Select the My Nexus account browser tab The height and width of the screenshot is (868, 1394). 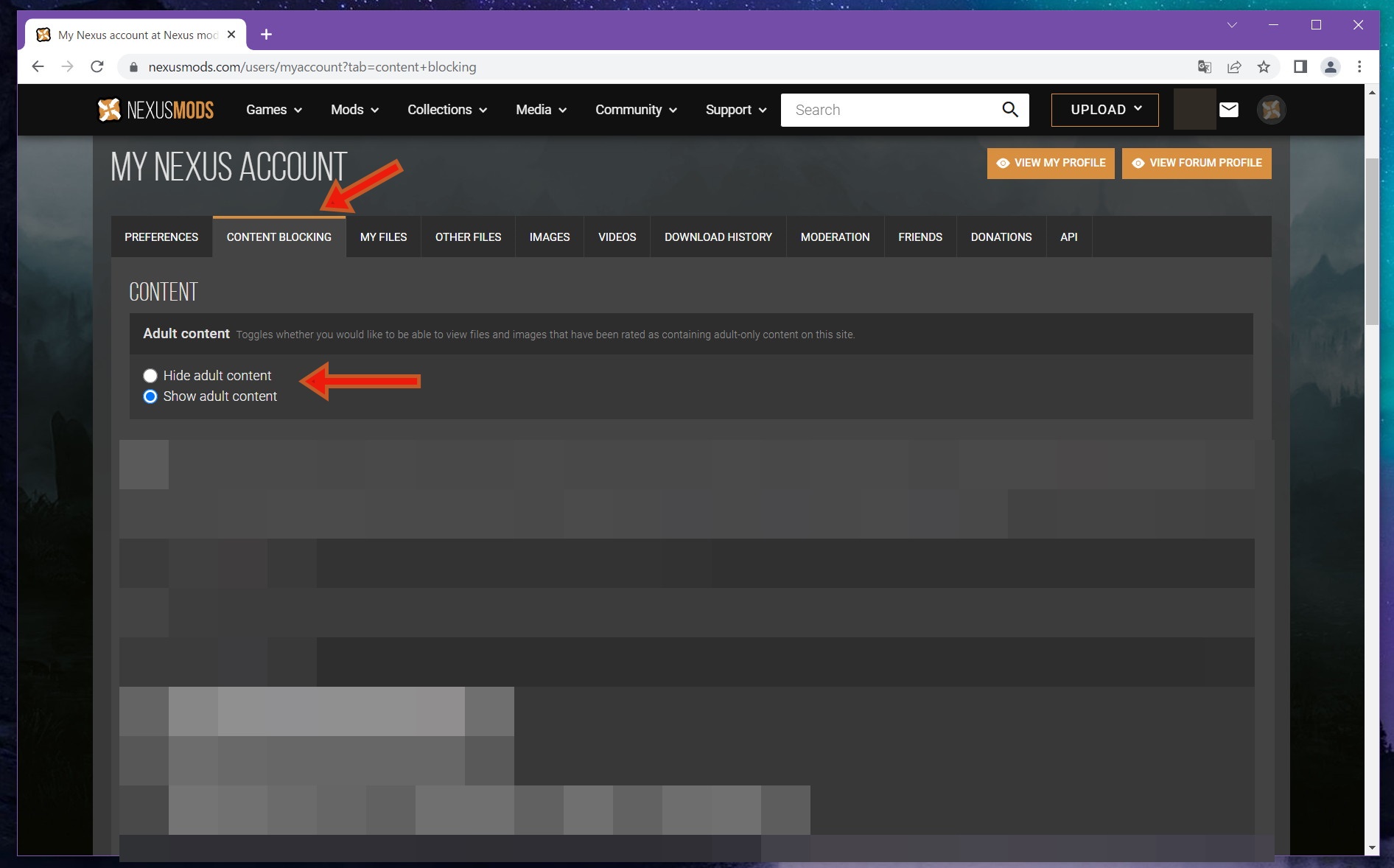[x=136, y=35]
